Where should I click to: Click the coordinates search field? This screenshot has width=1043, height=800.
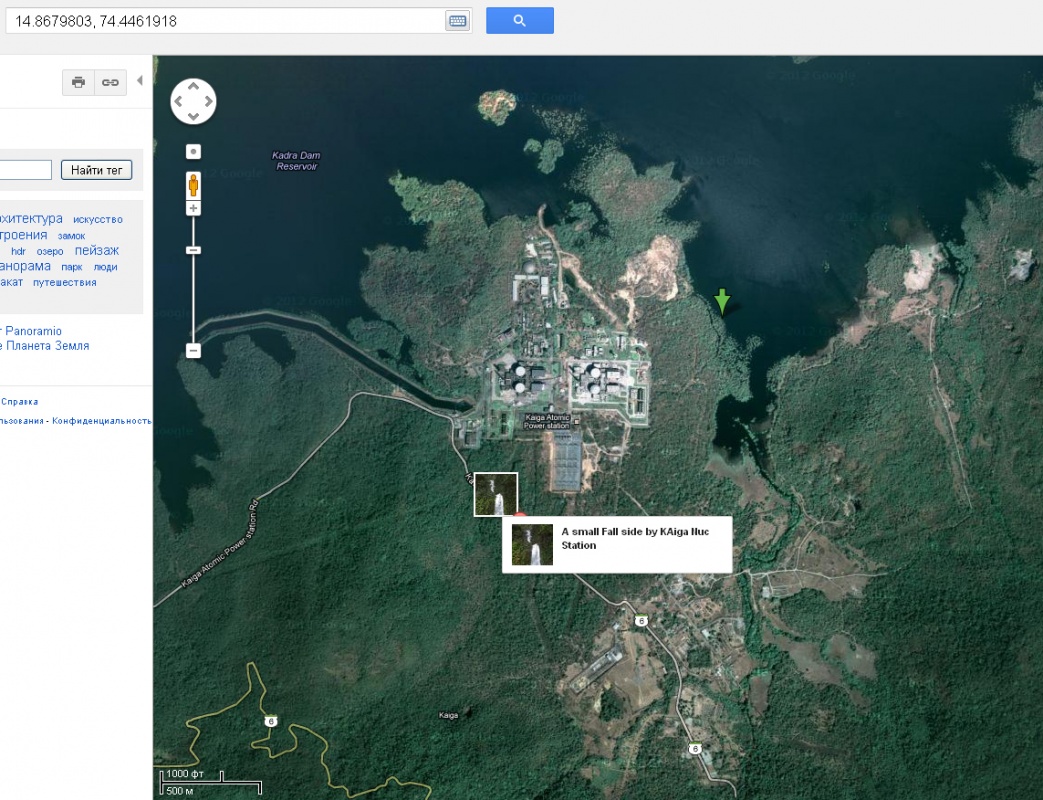[x=225, y=21]
